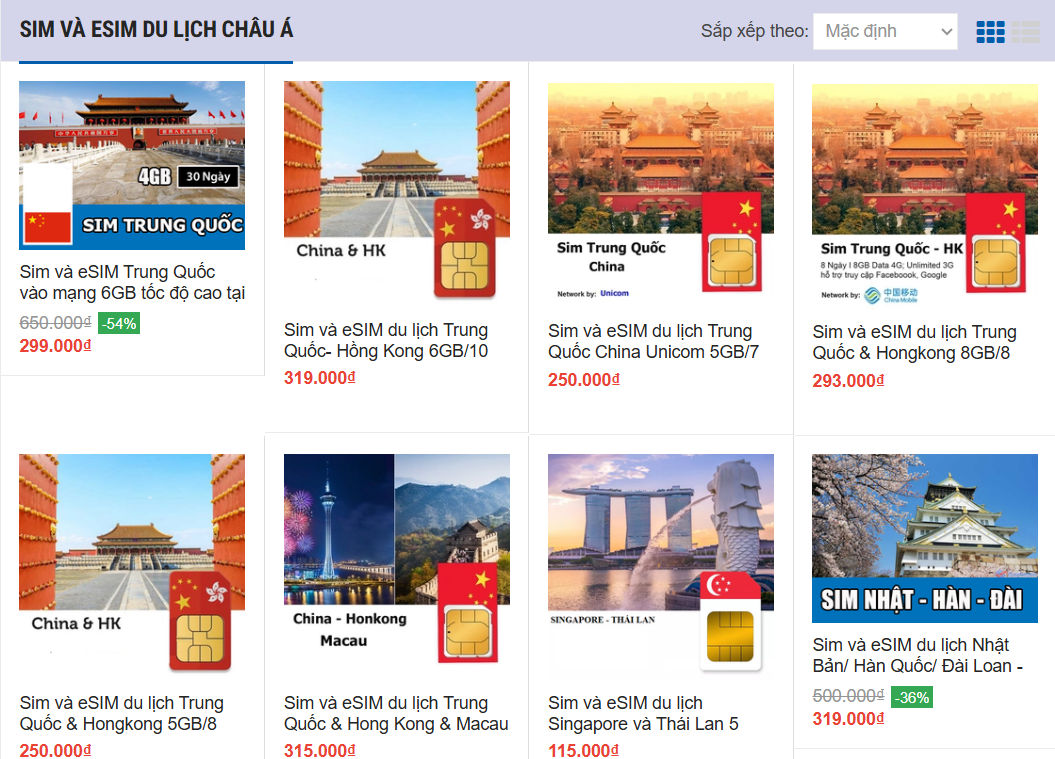
Task: Open link Trung Quốc & Hong Kong & Macau
Action: coord(396,713)
